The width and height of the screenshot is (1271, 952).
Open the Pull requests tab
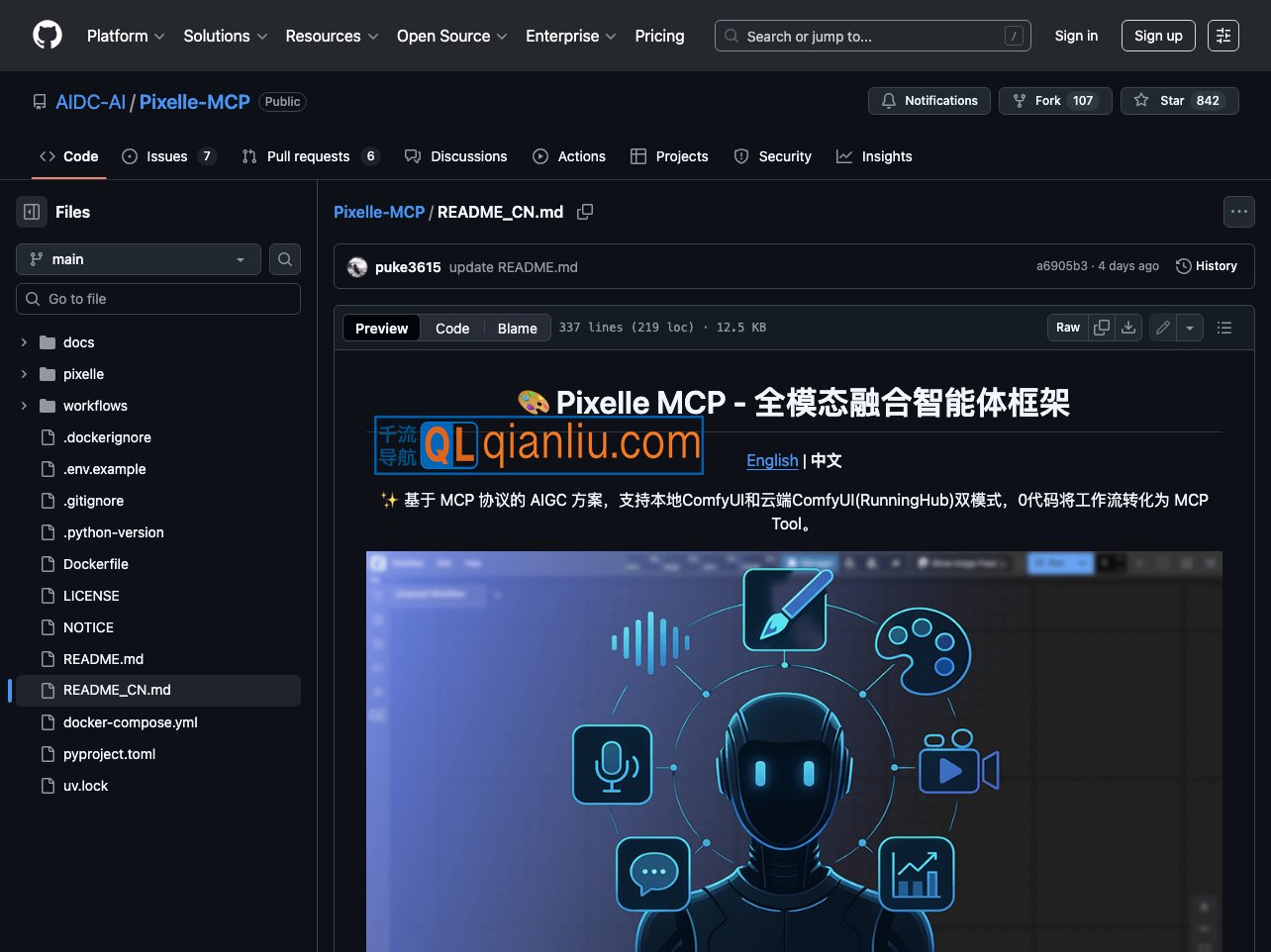308,156
